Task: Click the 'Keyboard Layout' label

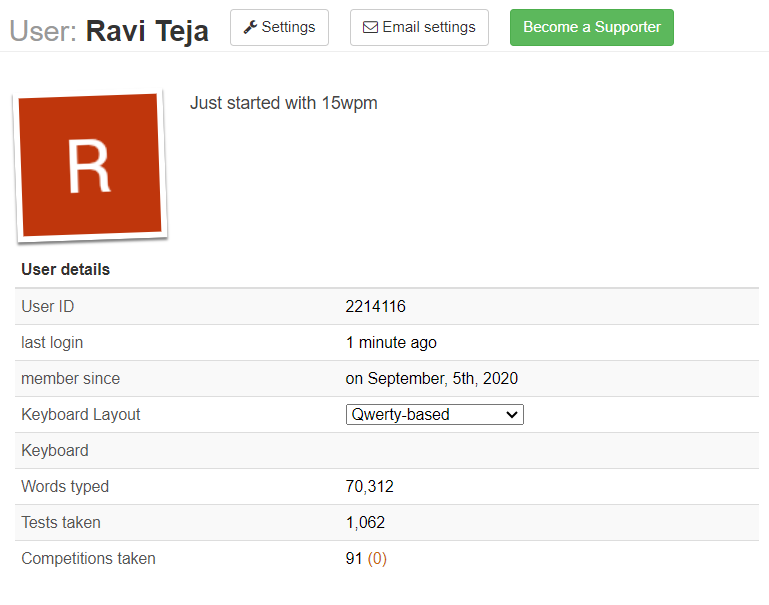Action: pyautogui.click(x=81, y=414)
